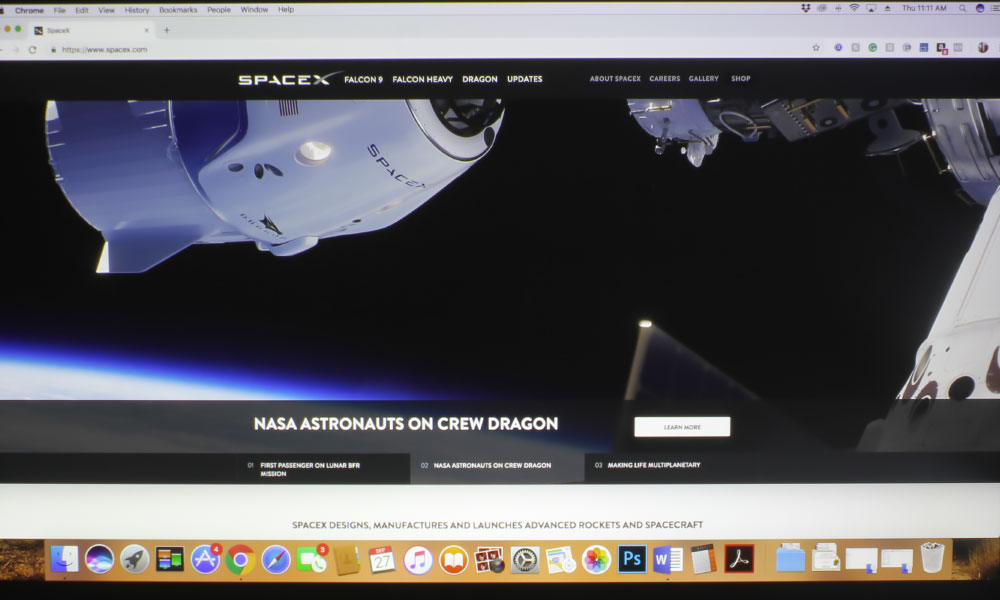Click the eject icon in menu bar

(887, 8)
